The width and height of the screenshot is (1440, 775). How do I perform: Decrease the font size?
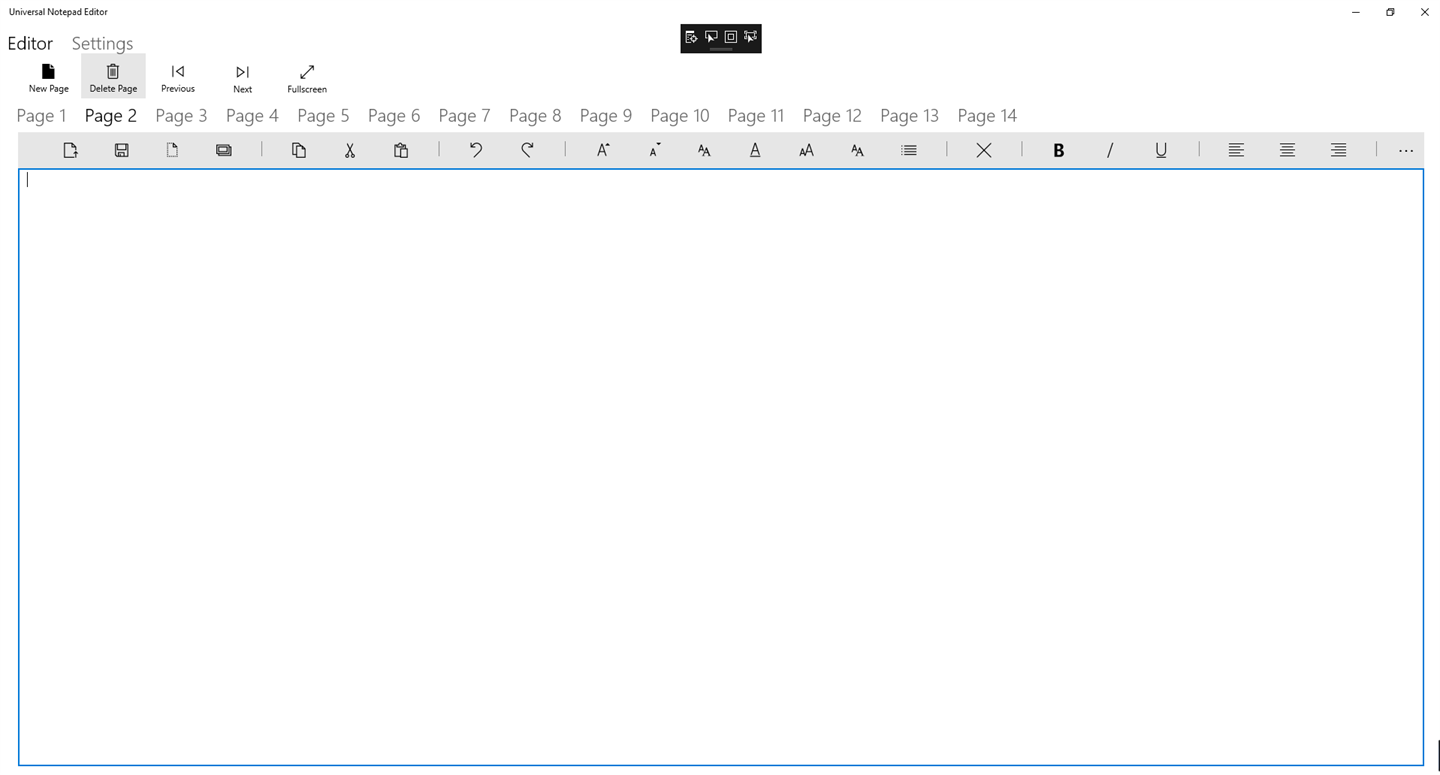[655, 150]
